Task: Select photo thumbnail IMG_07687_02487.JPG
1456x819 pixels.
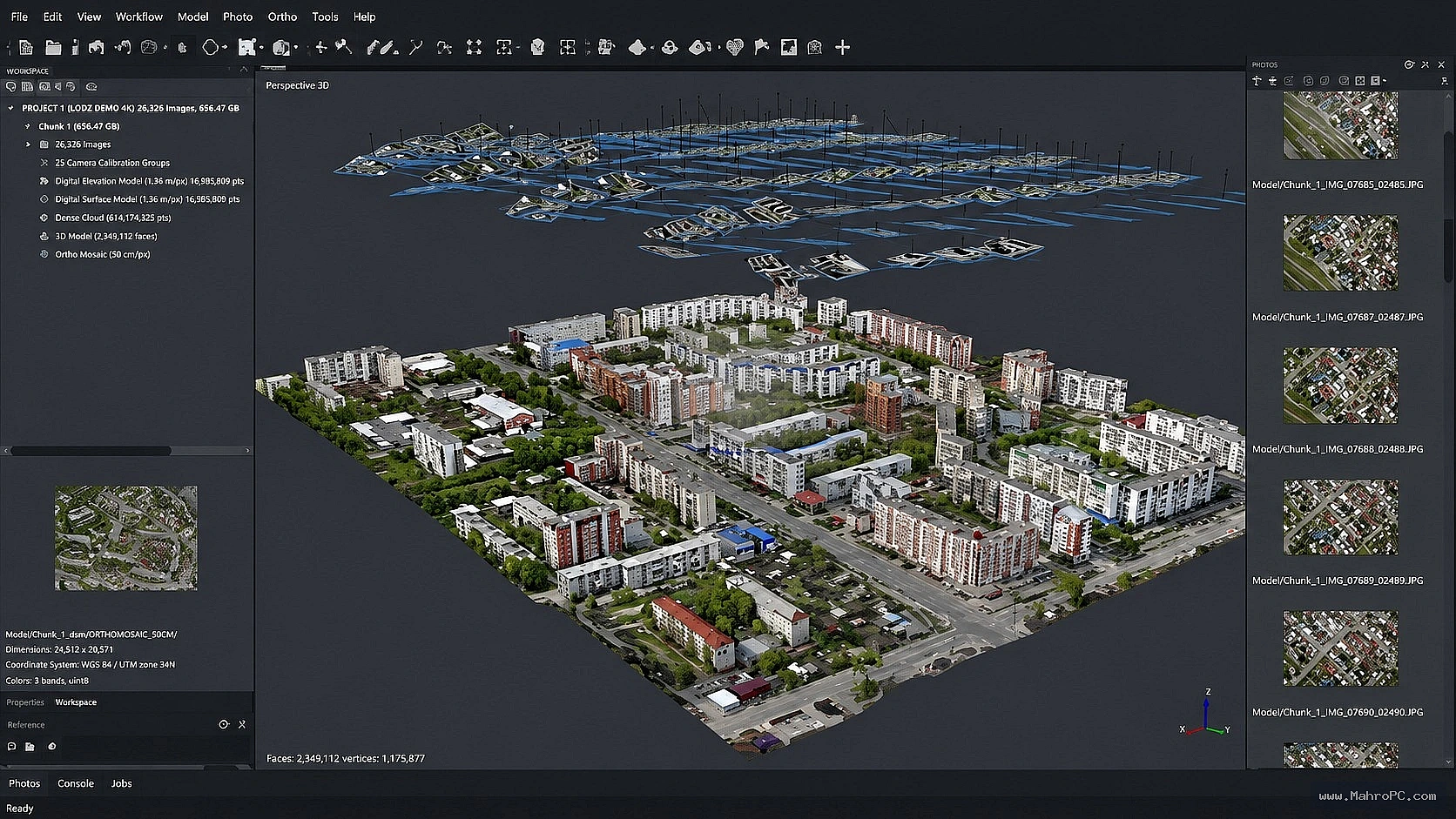Action: [1340, 252]
